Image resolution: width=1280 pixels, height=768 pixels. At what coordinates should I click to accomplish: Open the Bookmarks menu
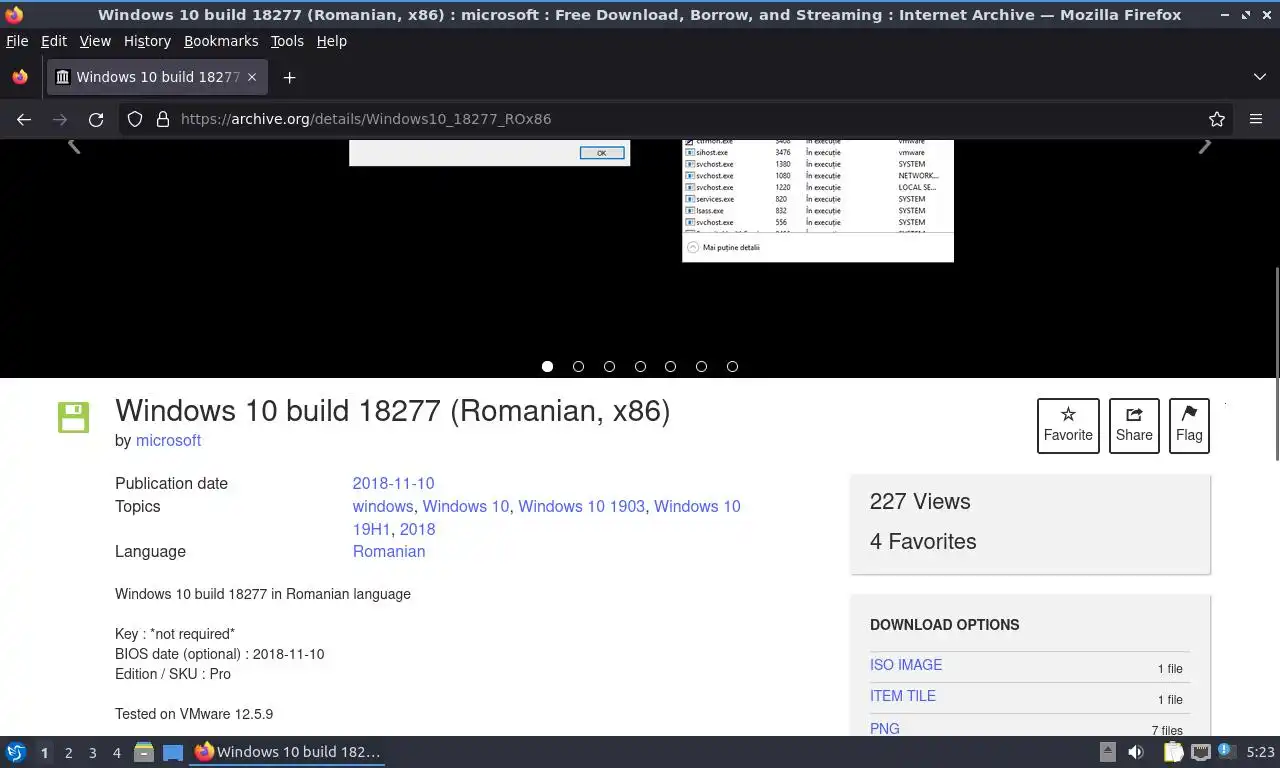221,41
